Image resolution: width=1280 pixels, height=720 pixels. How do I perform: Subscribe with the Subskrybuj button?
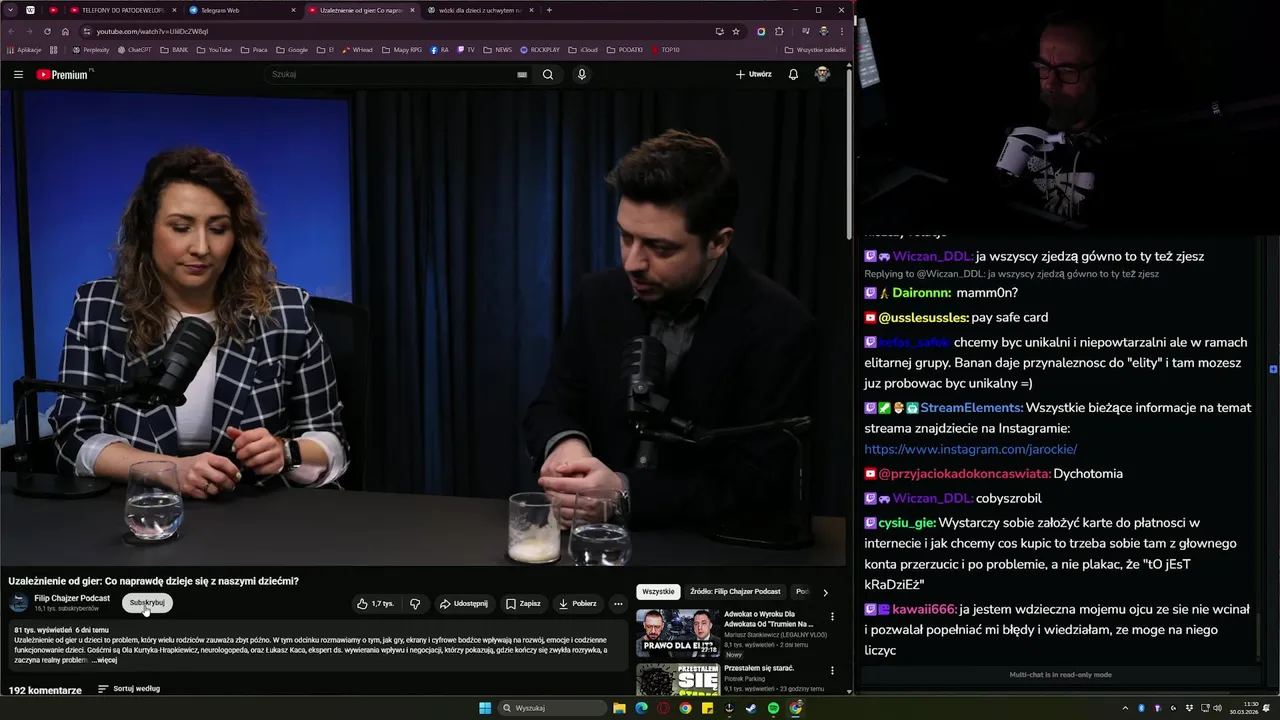pos(147,603)
